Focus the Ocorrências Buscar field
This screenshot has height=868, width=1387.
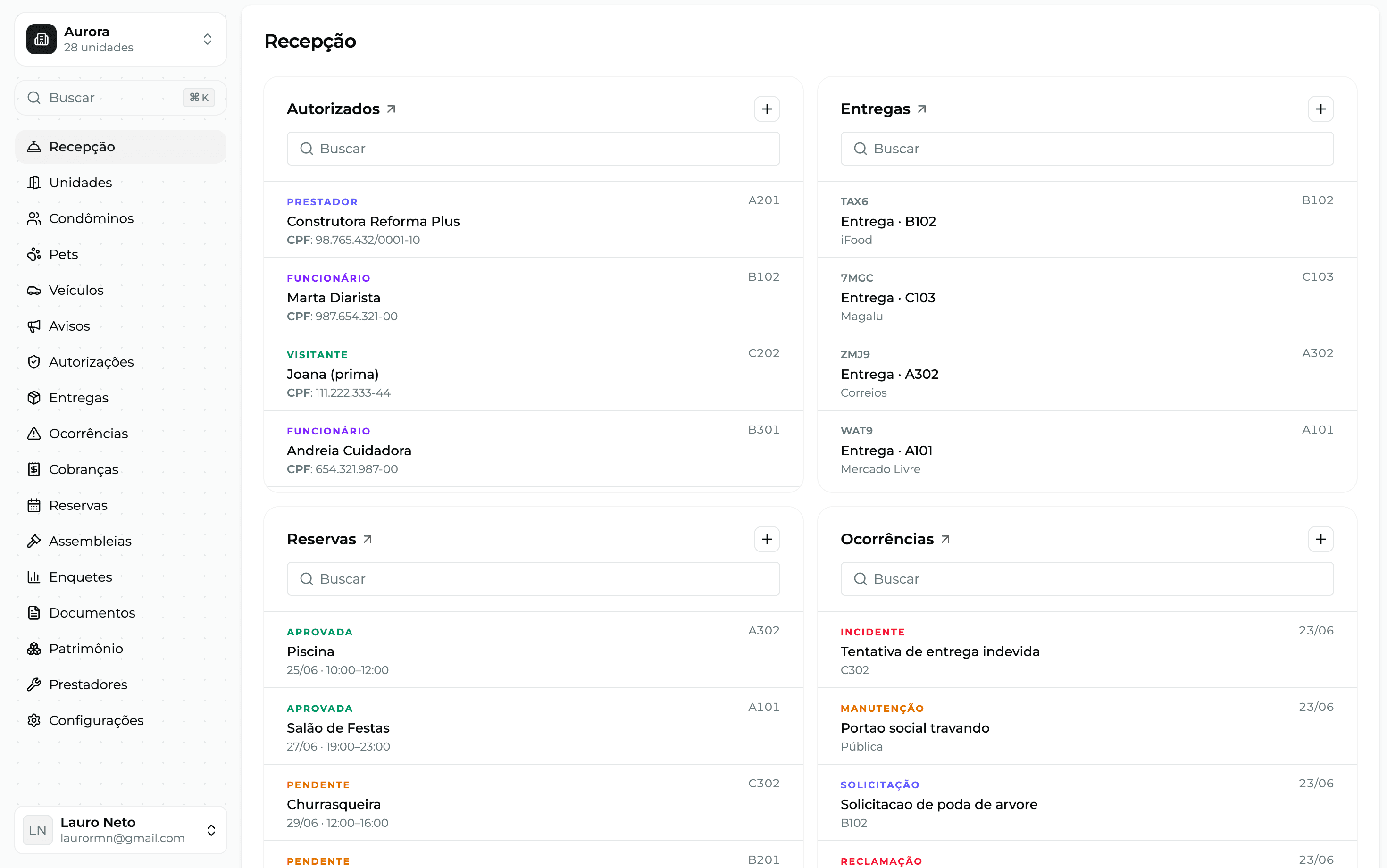1087,579
